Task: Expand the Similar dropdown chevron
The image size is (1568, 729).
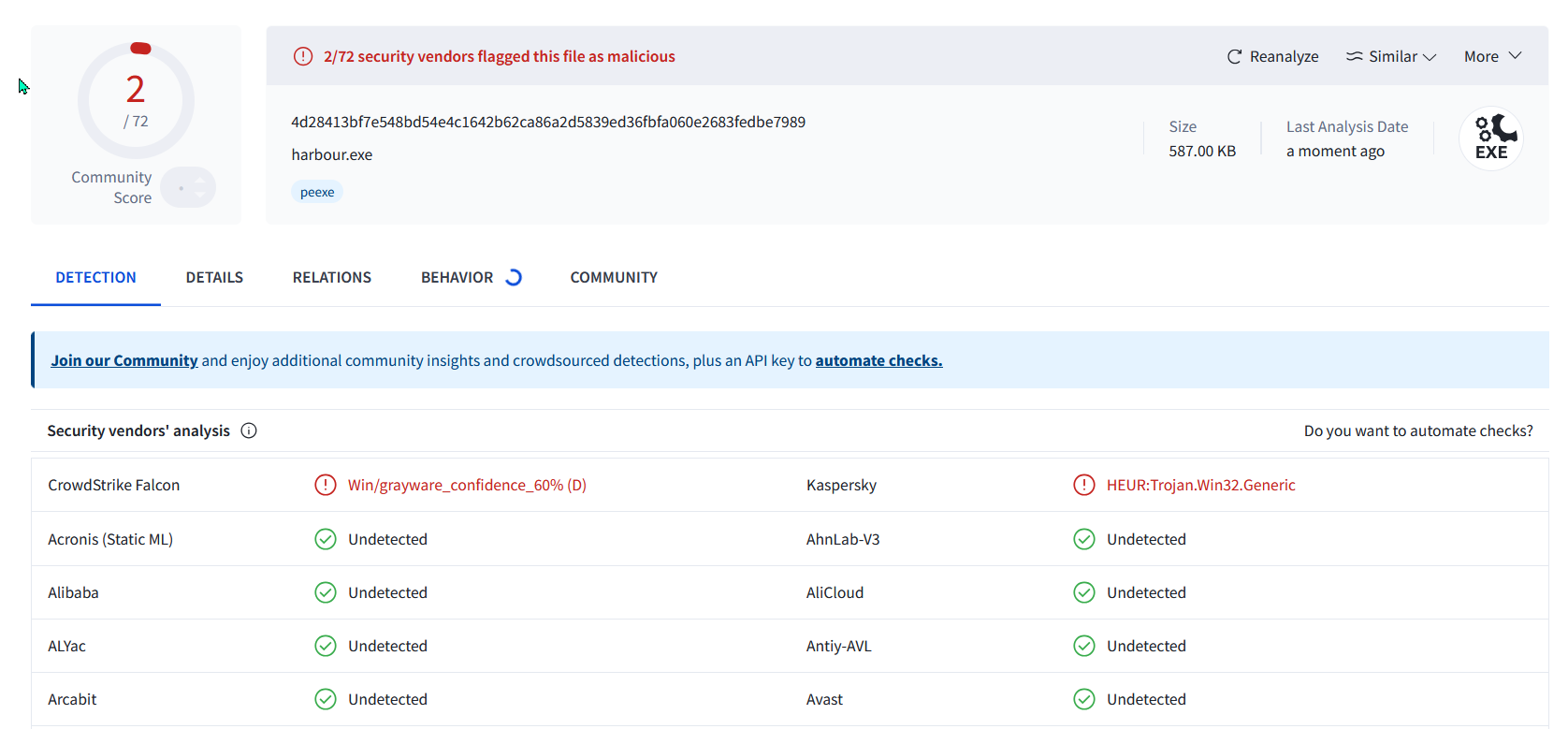Action: pyautogui.click(x=1430, y=57)
